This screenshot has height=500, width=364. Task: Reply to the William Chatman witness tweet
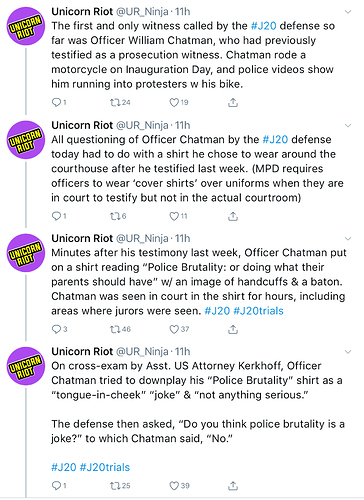point(56,102)
